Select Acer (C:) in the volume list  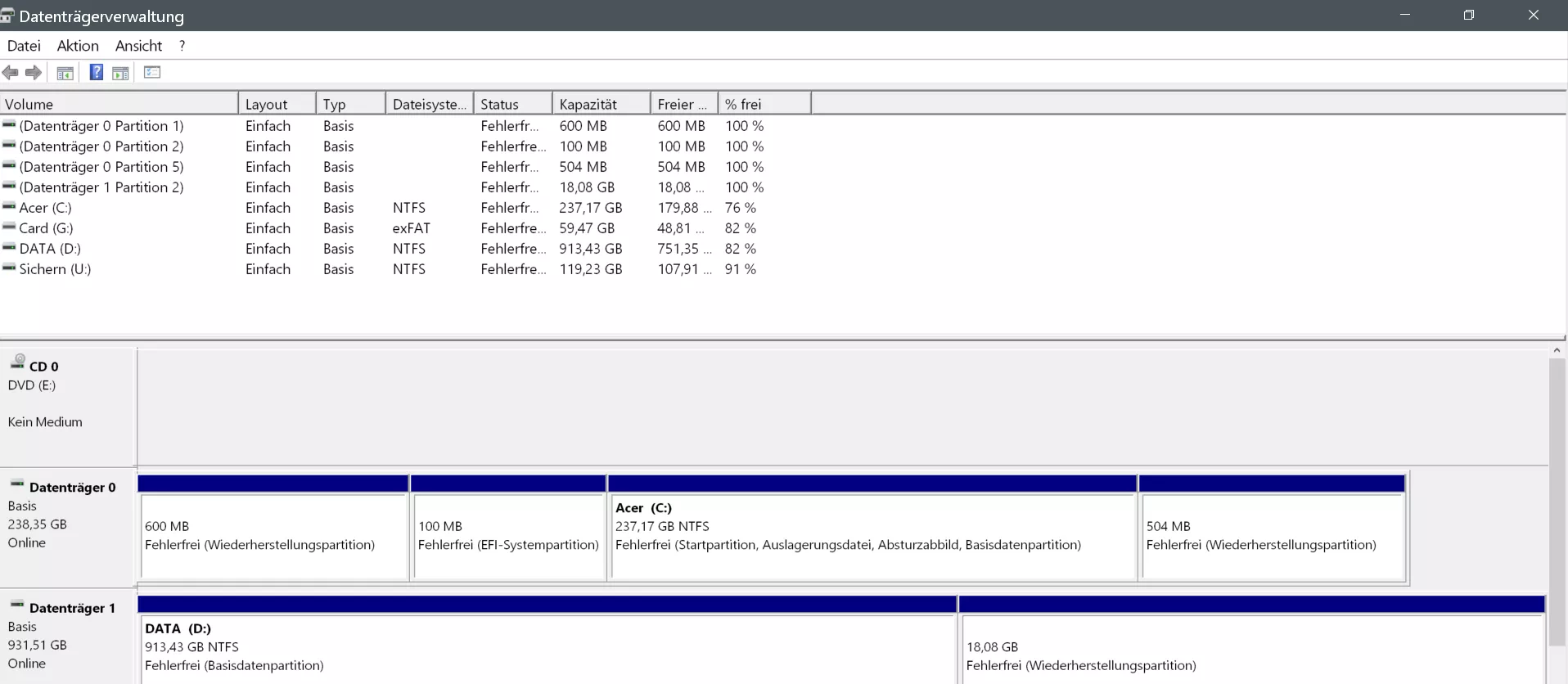pos(45,208)
